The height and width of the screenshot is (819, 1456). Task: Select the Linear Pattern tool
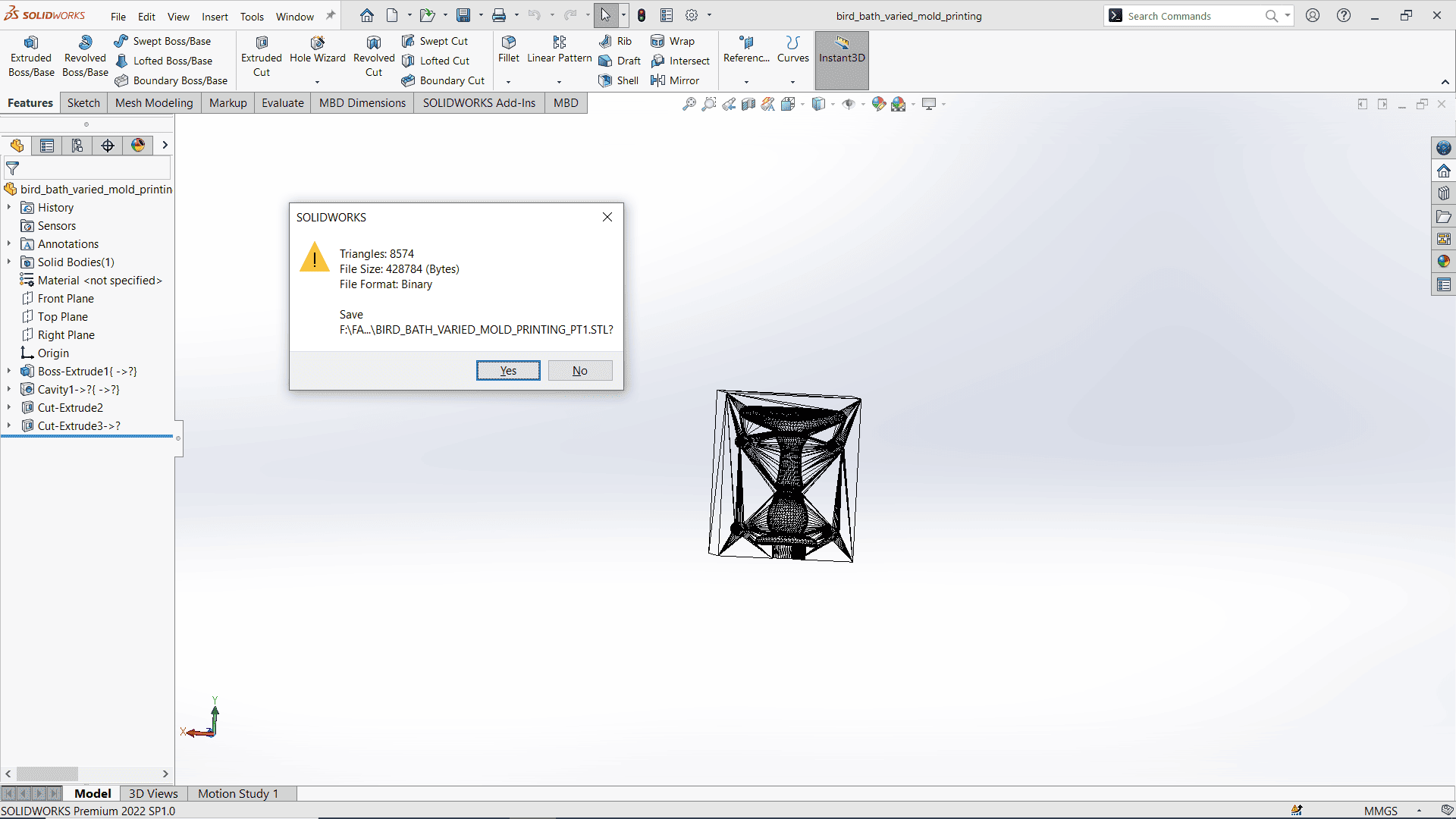560,50
